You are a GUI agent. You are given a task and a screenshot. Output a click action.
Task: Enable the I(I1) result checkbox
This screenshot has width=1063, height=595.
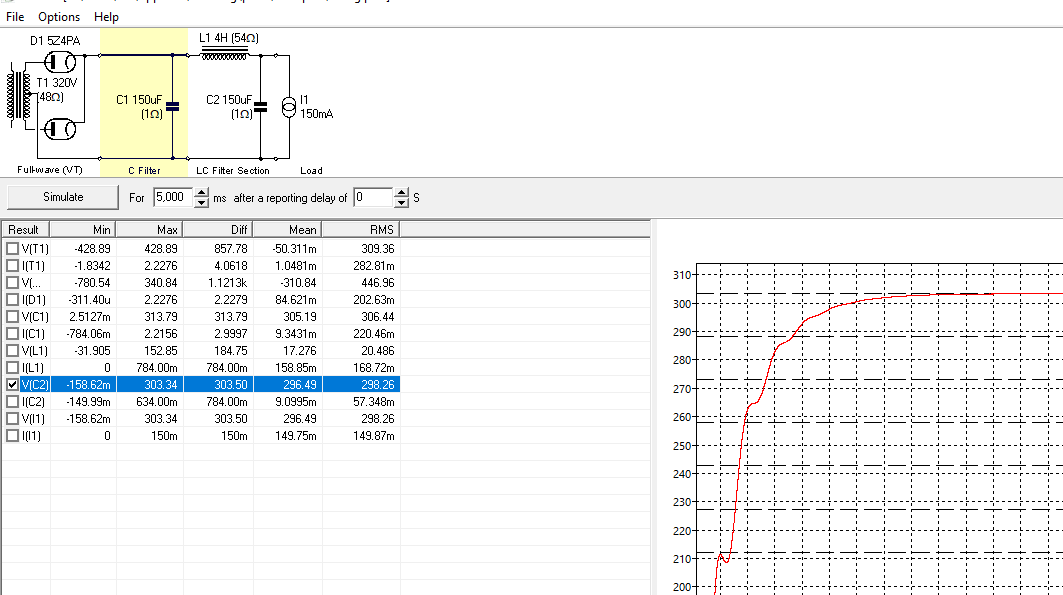12,436
